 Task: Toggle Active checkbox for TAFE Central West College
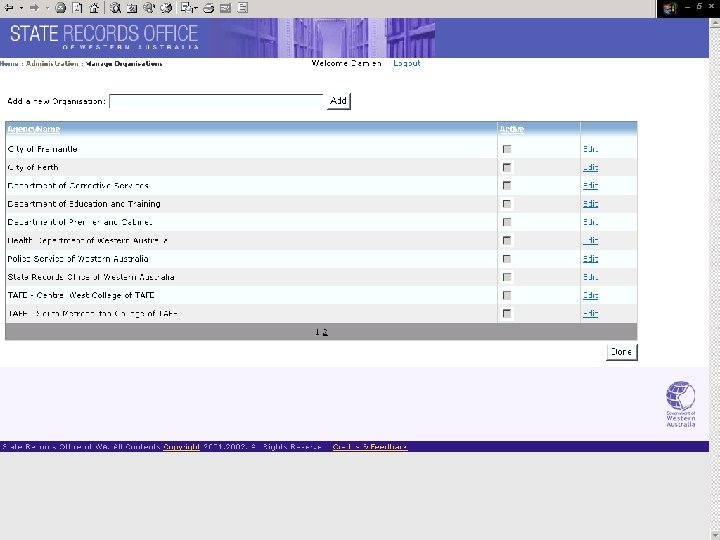[x=507, y=295]
